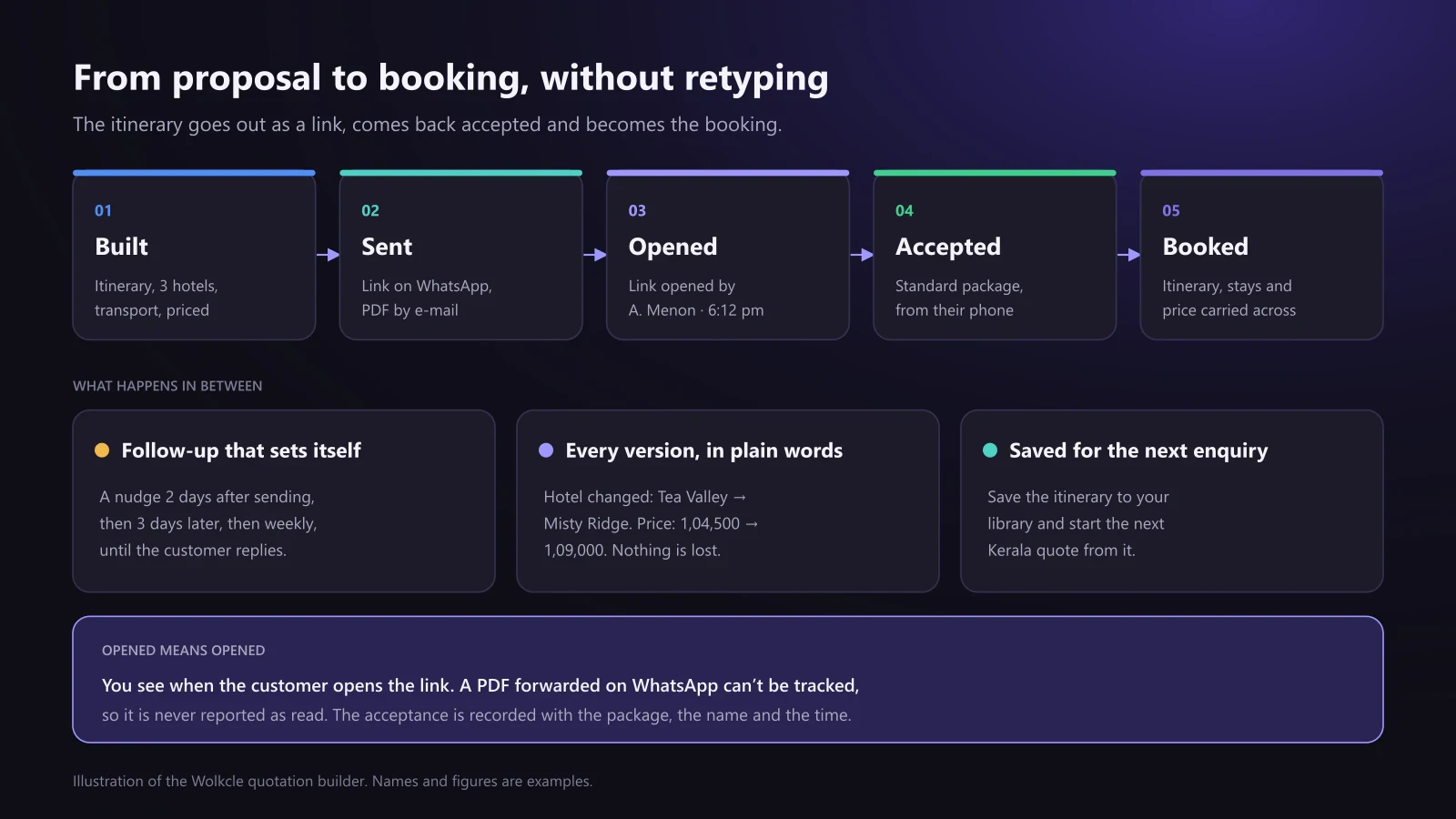1456x819 pixels.
Task: Click the paragraph starting "A nudge 2 days after sending"
Action: pos(208,523)
